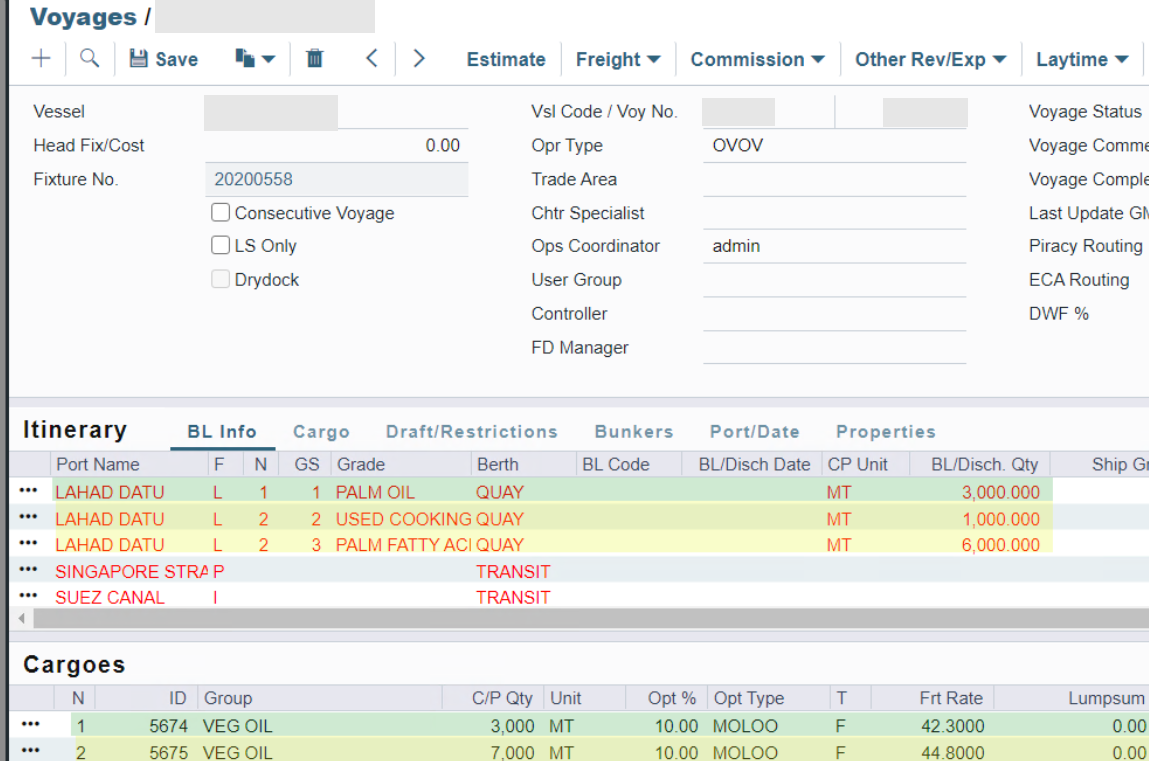Open row menu for PALM OIL line
The image size is (1149, 761).
[x=29, y=492]
